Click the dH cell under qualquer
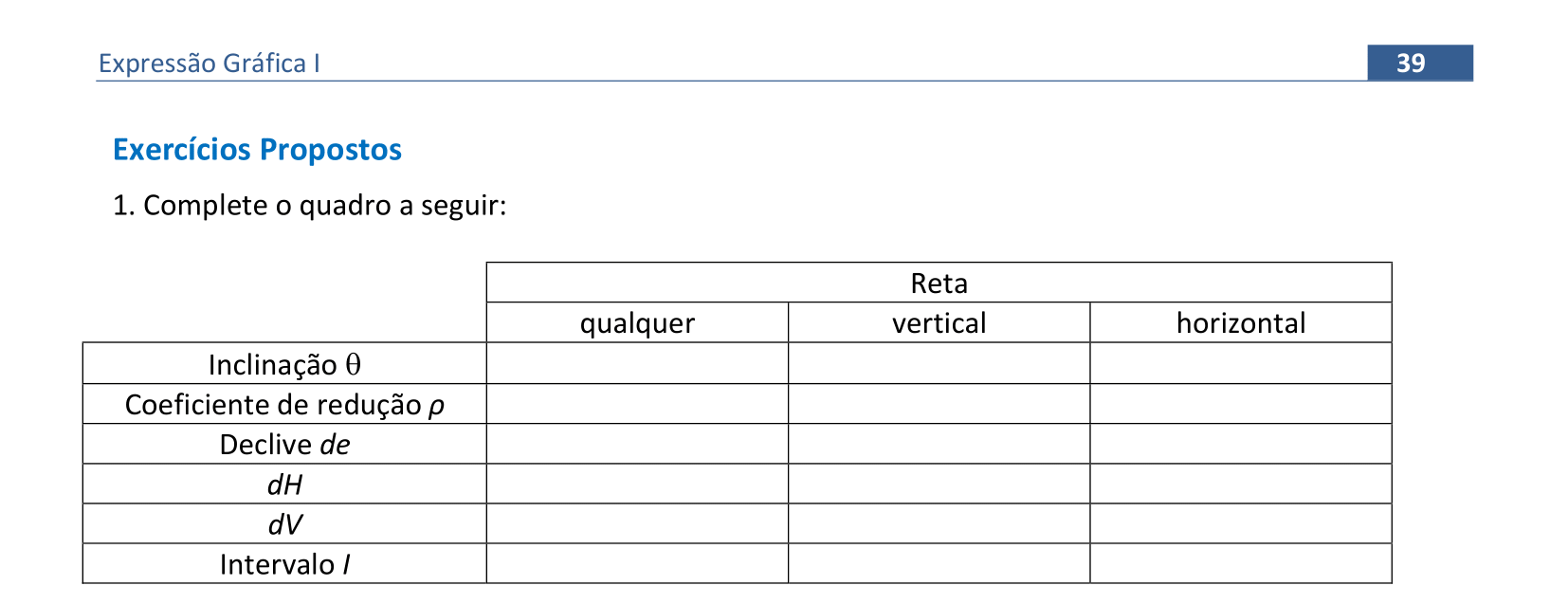The image size is (1568, 604). 637,484
